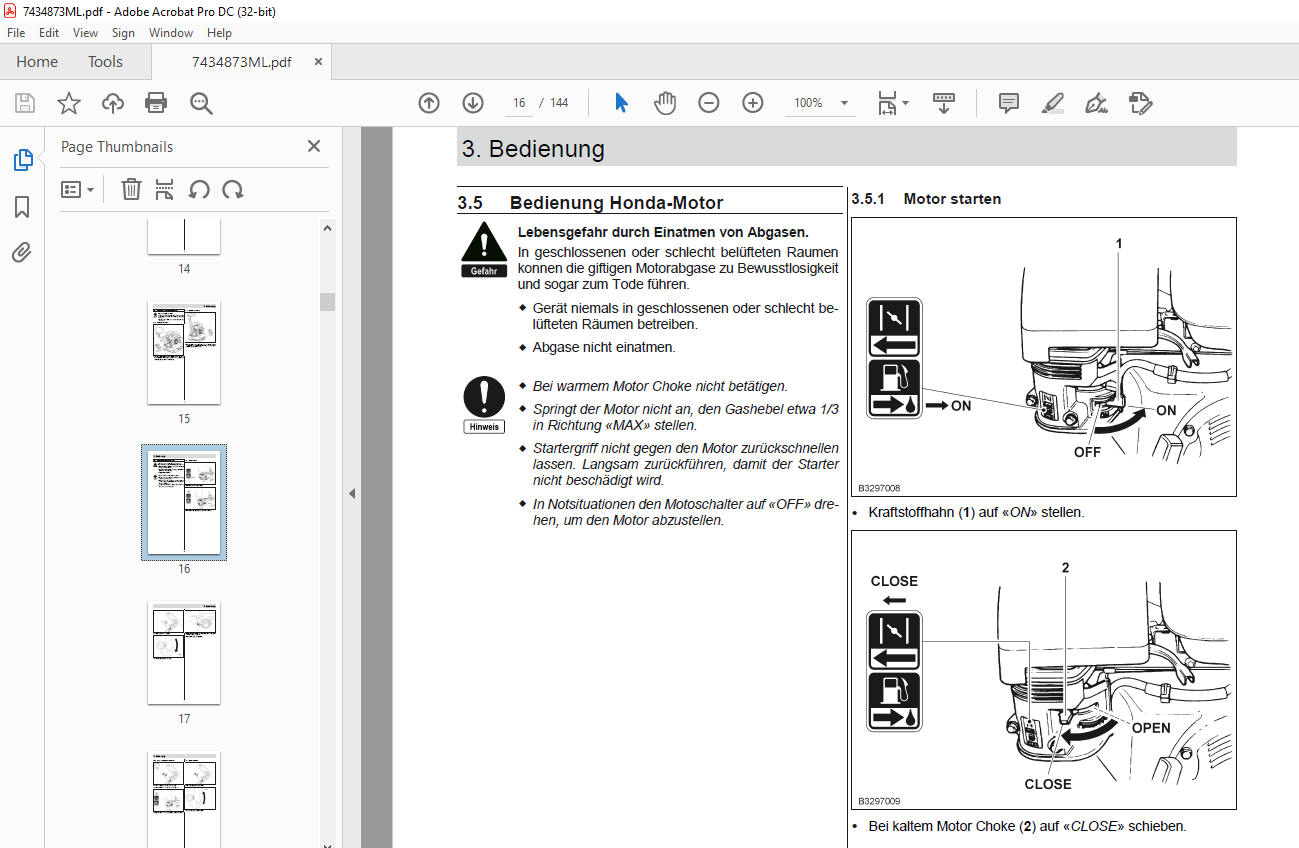Open the fit page options dropdown arrow

[905, 103]
